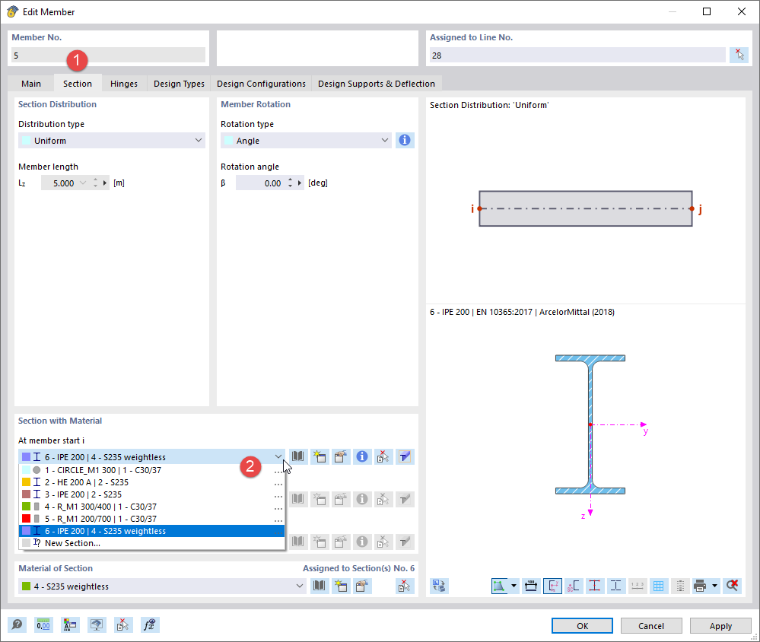
Task: Click the screen view icon at bottom left
Action: (x=96, y=625)
